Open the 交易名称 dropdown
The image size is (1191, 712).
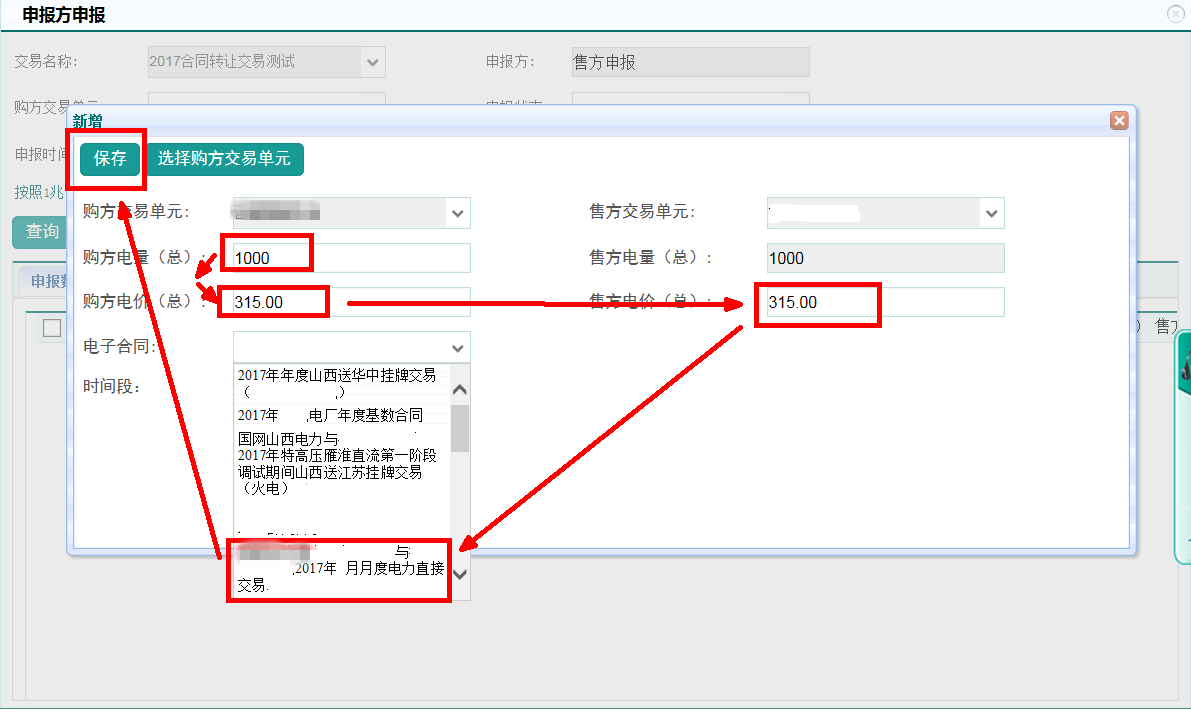pos(373,62)
